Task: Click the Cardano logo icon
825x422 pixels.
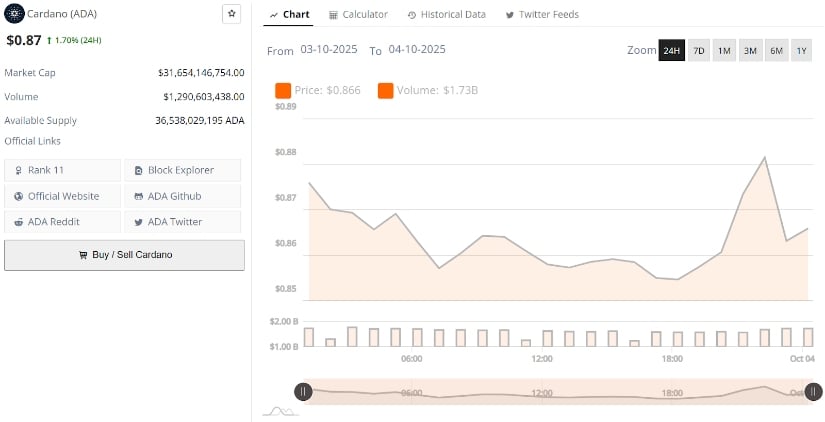Action: coord(14,14)
